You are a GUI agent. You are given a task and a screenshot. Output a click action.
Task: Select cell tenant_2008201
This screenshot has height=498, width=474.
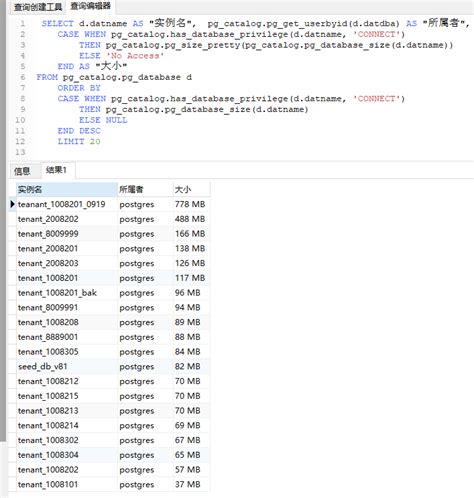point(67,248)
